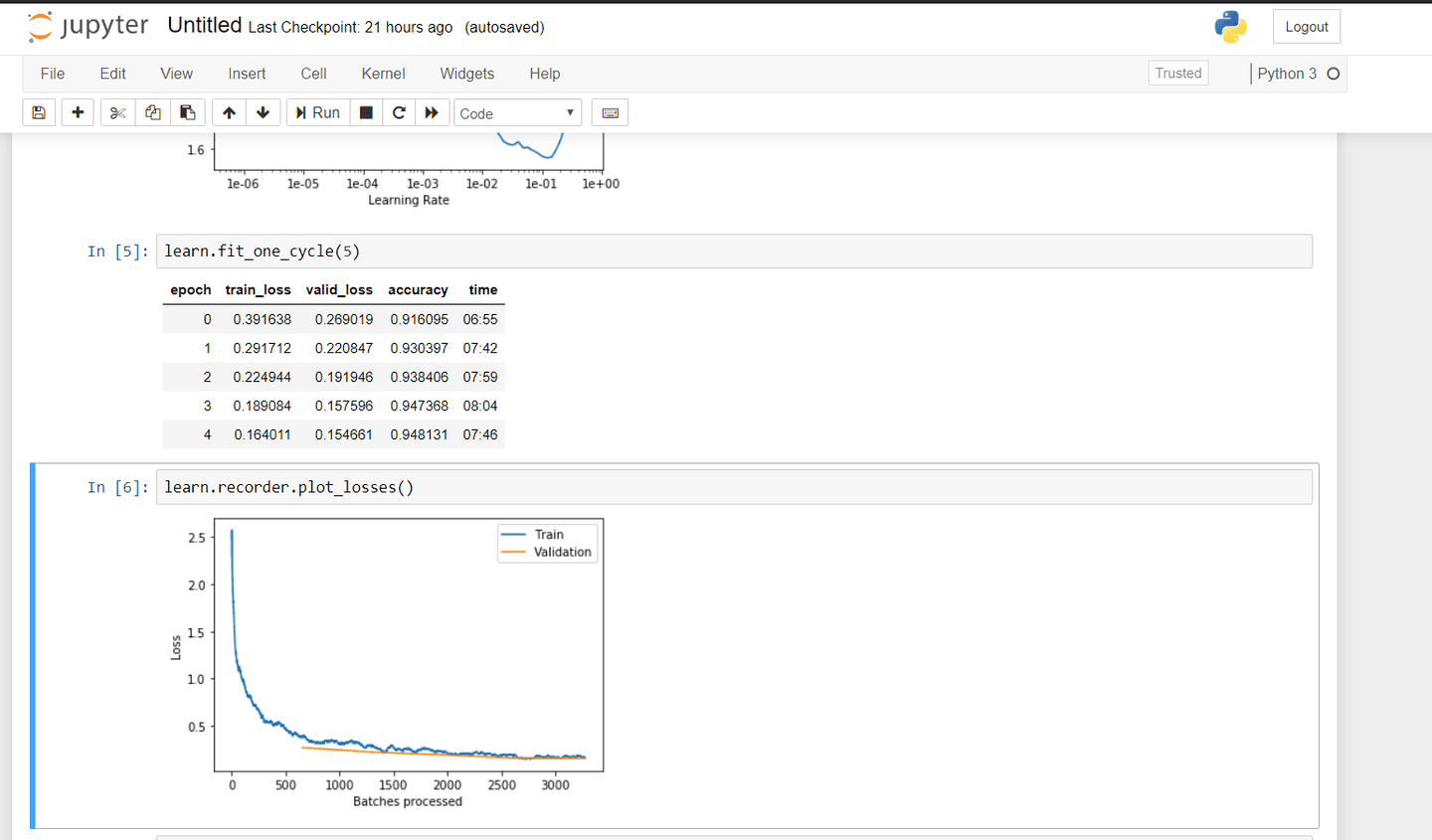Viewport: 1432px width, 840px height.
Task: Open the Cell menu
Action: click(313, 74)
